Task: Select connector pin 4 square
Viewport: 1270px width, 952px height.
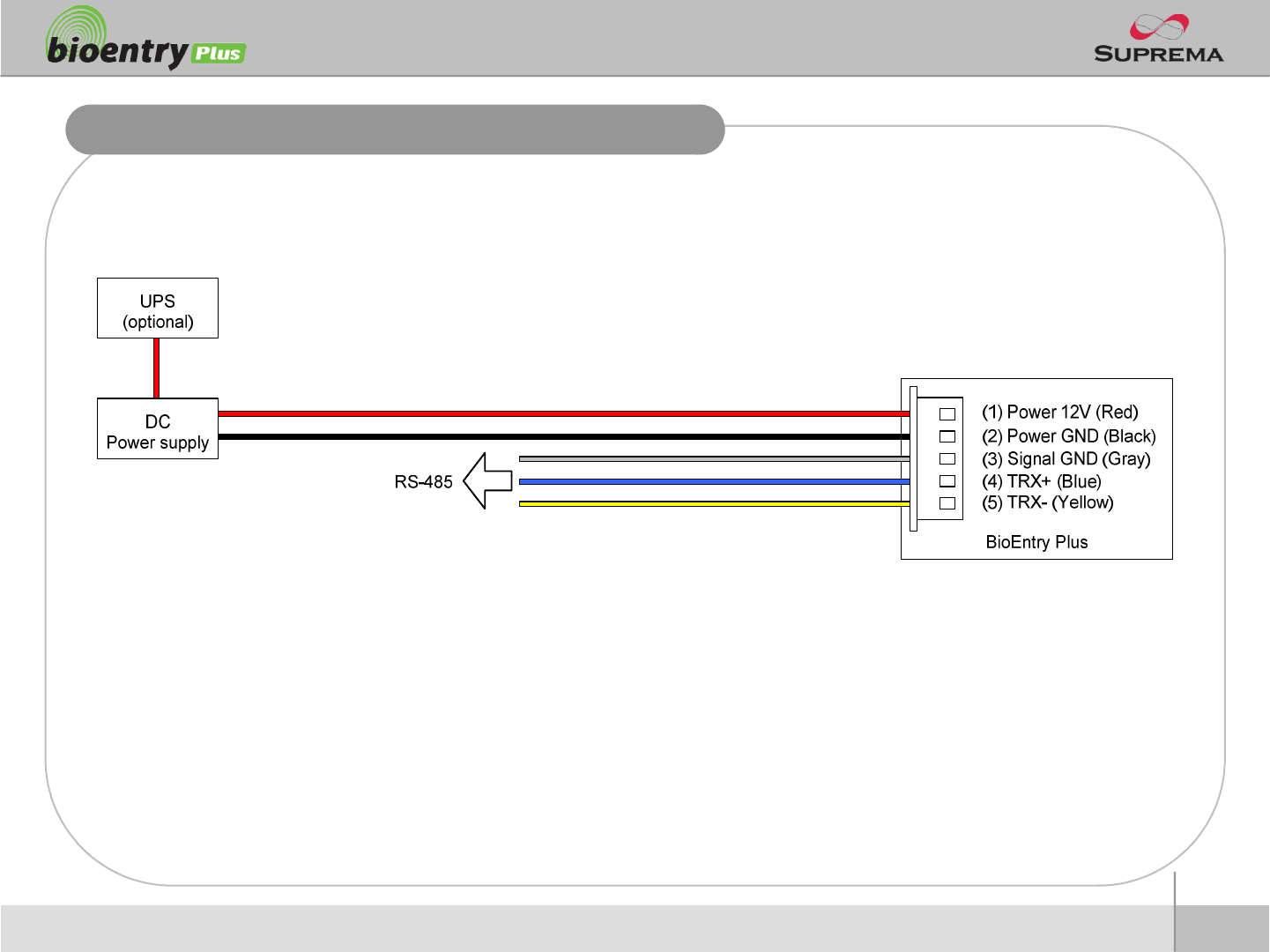Action: click(947, 481)
